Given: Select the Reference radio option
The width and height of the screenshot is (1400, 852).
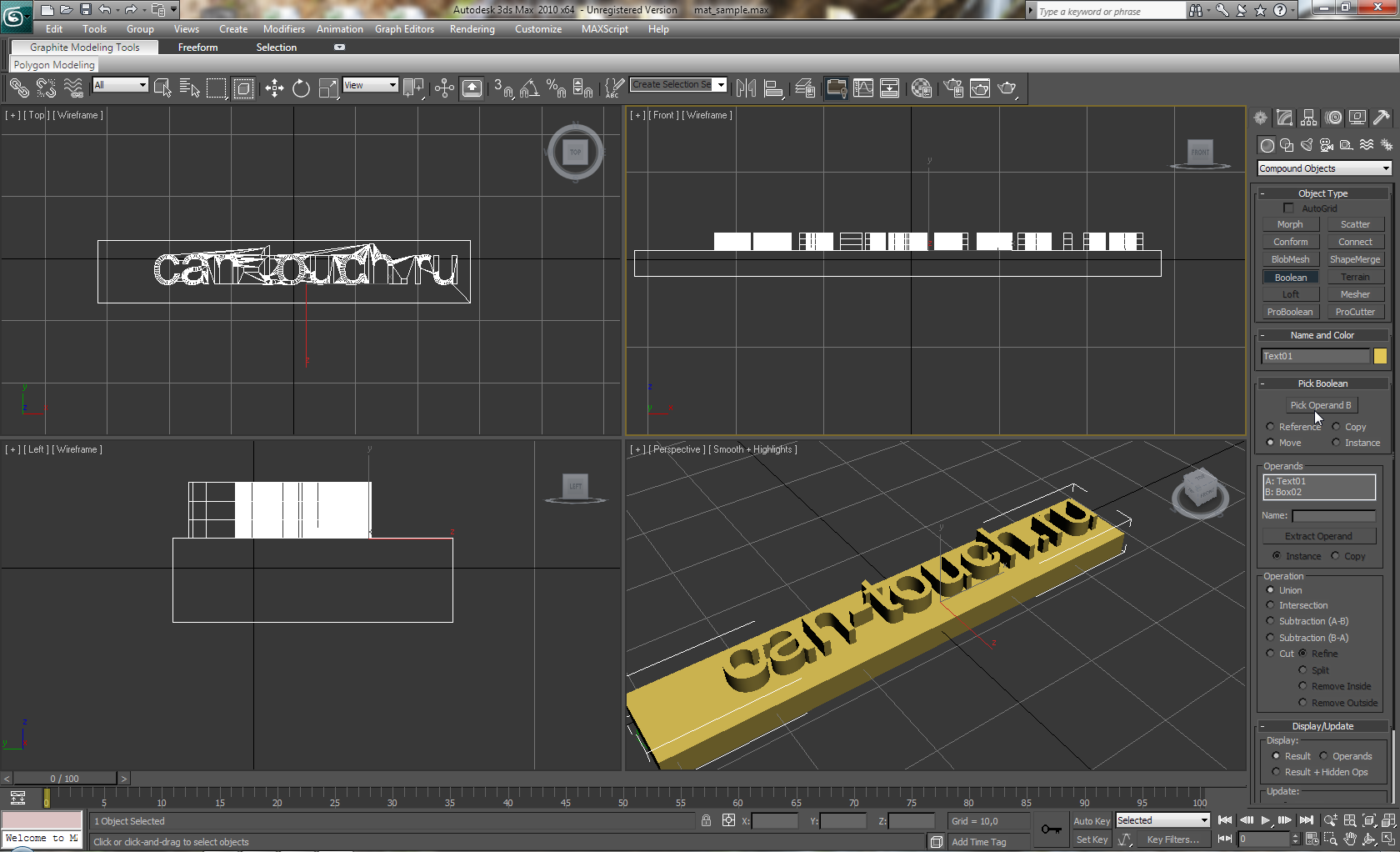Looking at the screenshot, I should point(1270,427).
